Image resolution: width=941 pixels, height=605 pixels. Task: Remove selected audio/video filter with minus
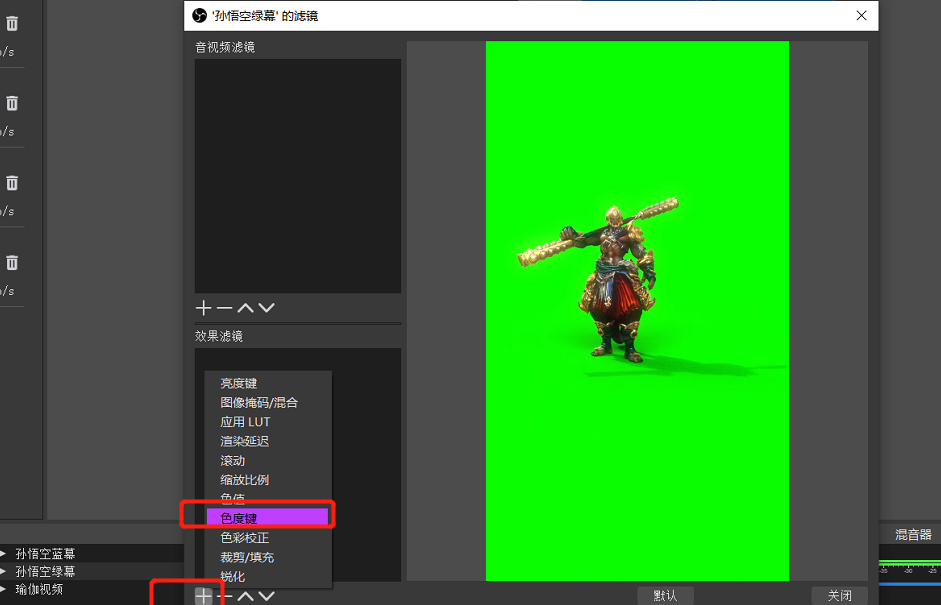[x=224, y=308]
